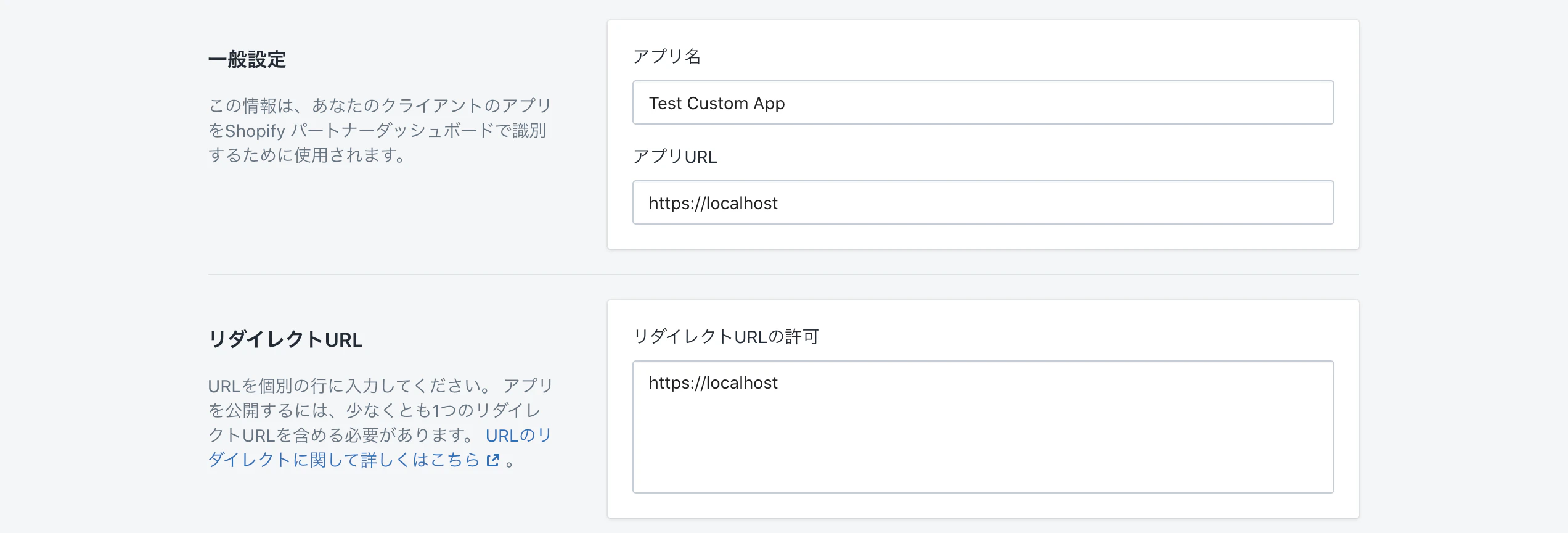Viewport: 1568px width, 533px height.
Task: Click the 一般設定 description paragraph
Action: point(380,130)
